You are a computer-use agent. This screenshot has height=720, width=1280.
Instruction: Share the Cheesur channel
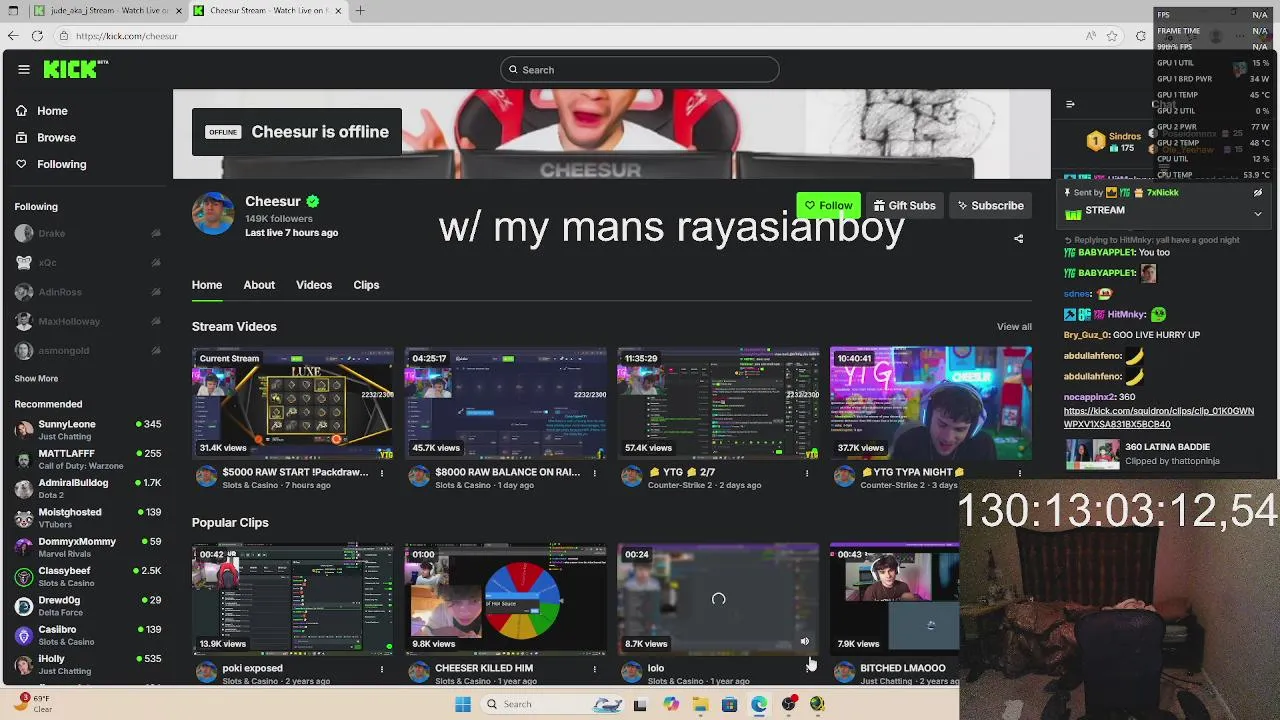[1018, 239]
